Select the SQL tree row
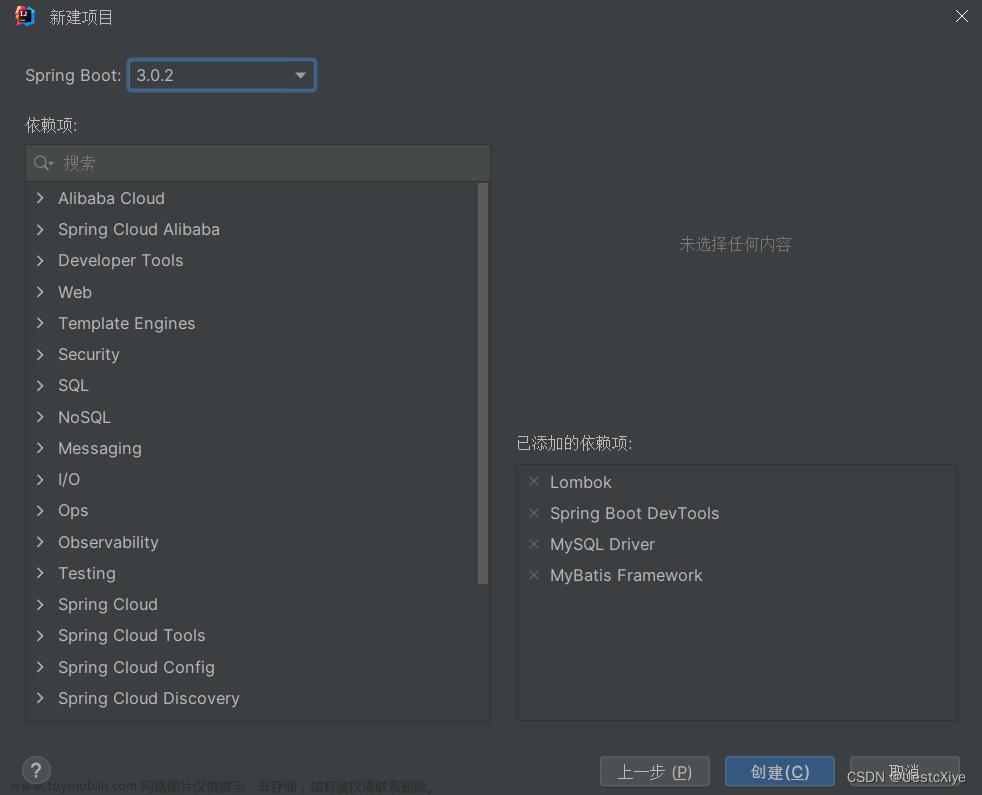 pyautogui.click(x=252, y=385)
